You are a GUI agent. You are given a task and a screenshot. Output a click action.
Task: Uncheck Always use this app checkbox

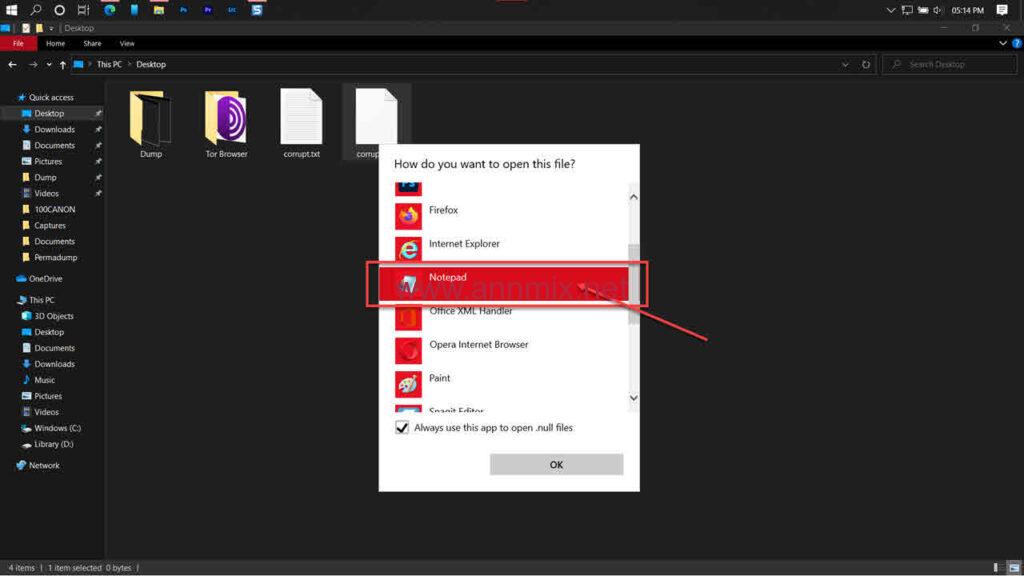coord(402,428)
